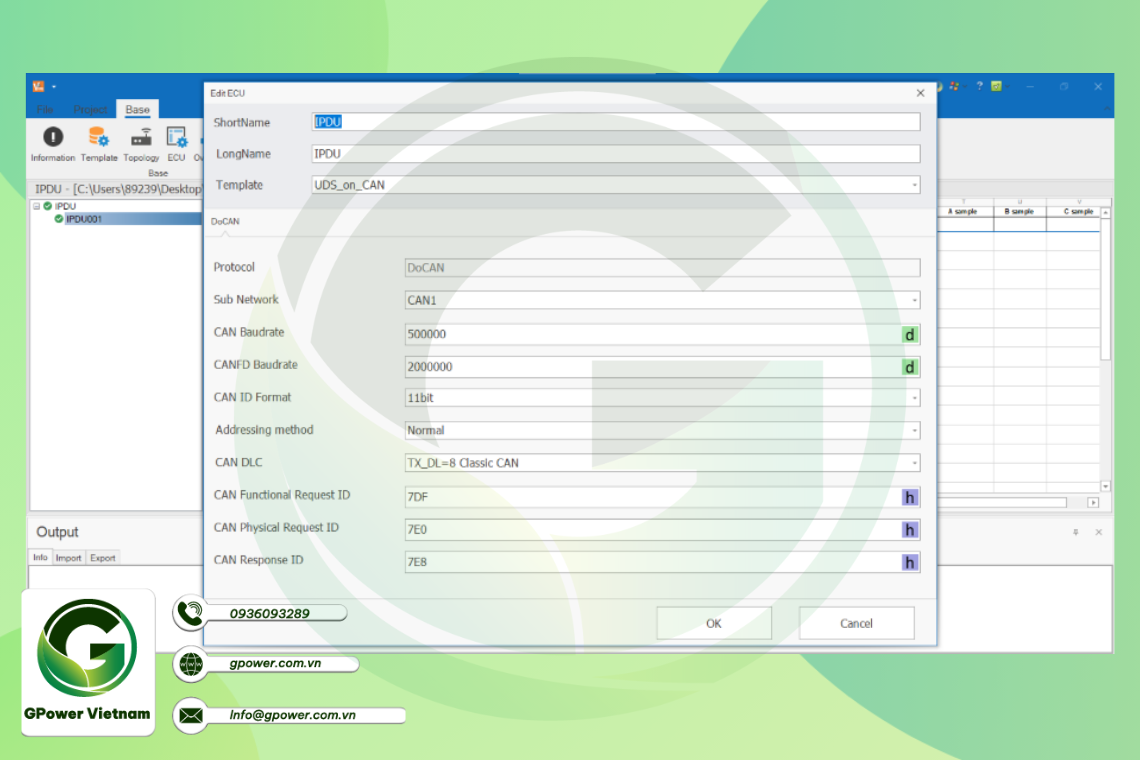The image size is (1140, 760).
Task: Click the LongName input field
Action: (615, 154)
